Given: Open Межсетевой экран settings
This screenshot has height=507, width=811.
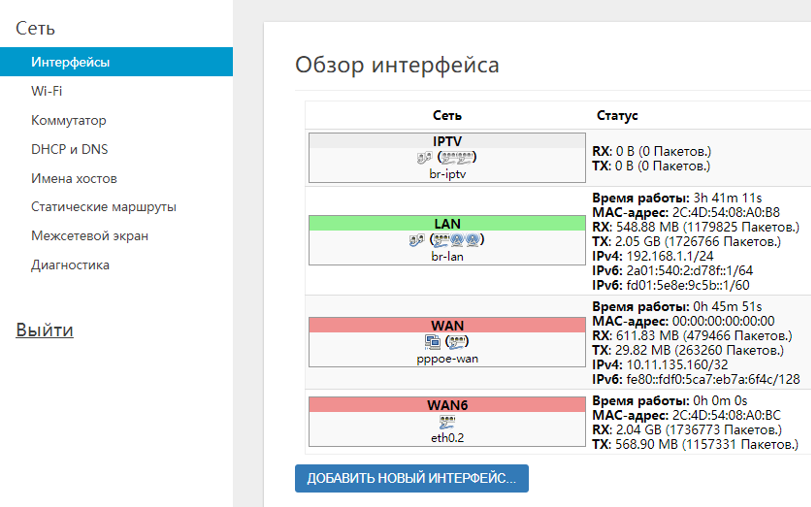Looking at the screenshot, I should pos(89,236).
